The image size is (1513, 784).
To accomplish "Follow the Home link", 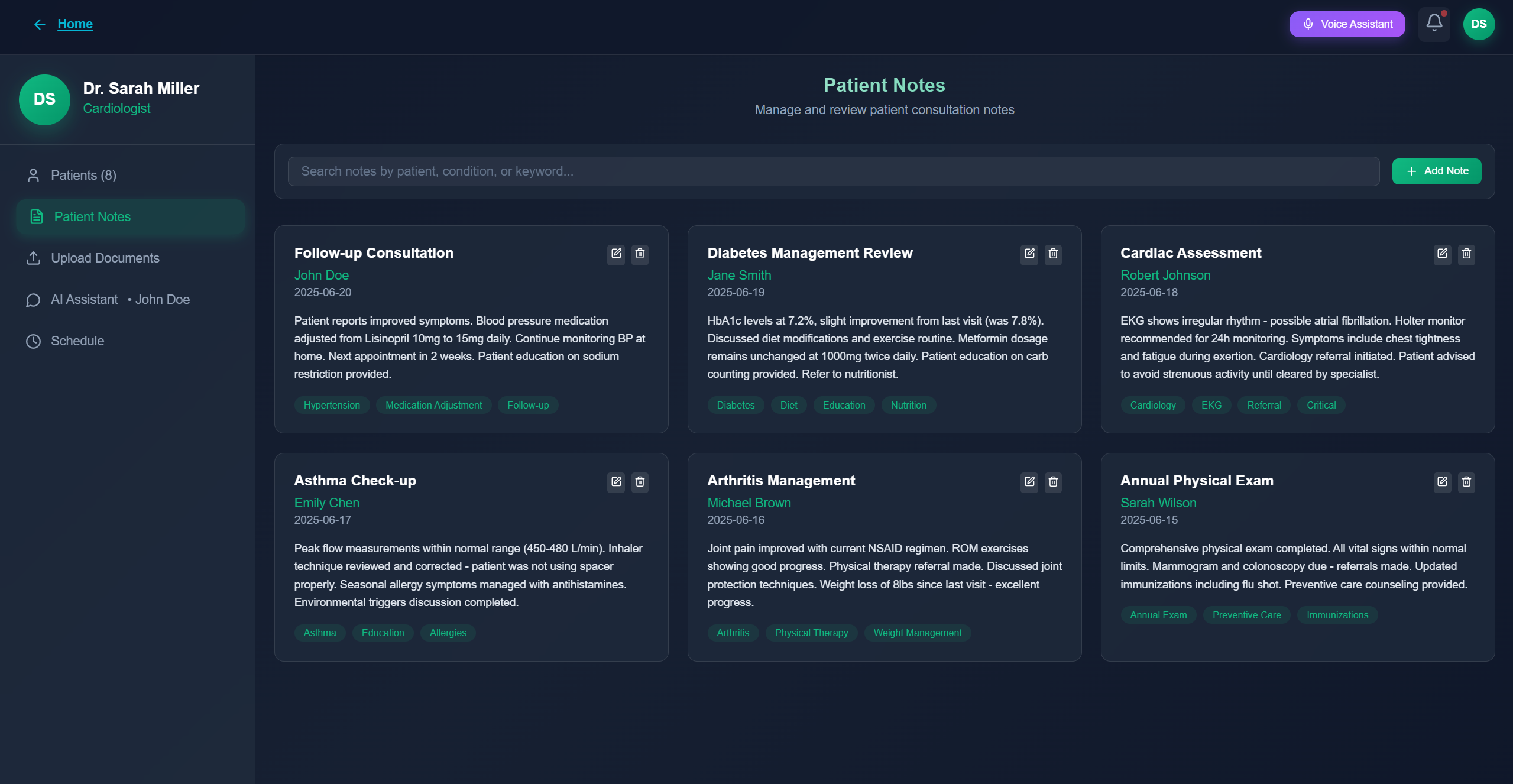I will click(x=75, y=24).
